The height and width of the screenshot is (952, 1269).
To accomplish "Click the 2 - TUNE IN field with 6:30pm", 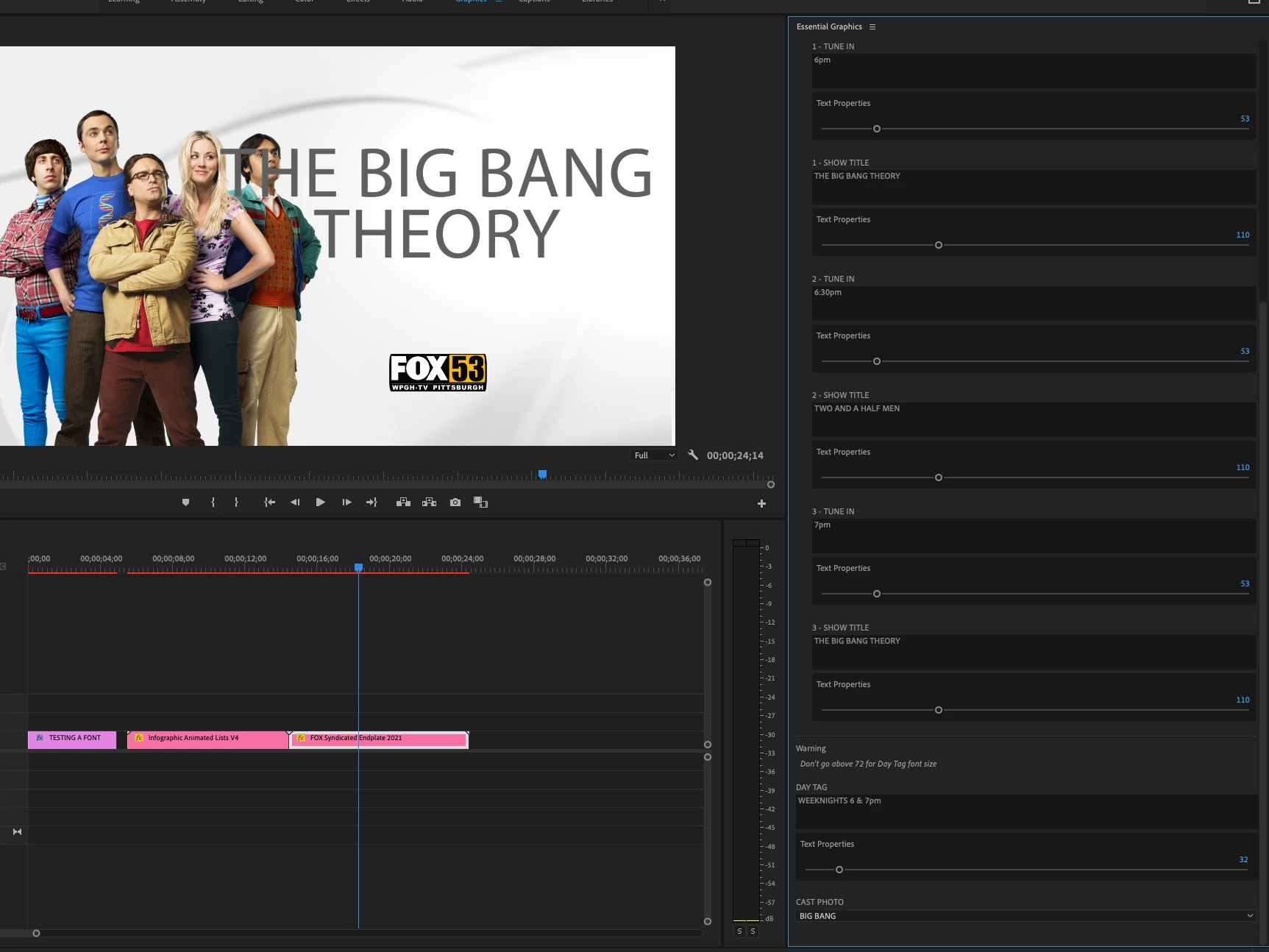I will point(1034,303).
